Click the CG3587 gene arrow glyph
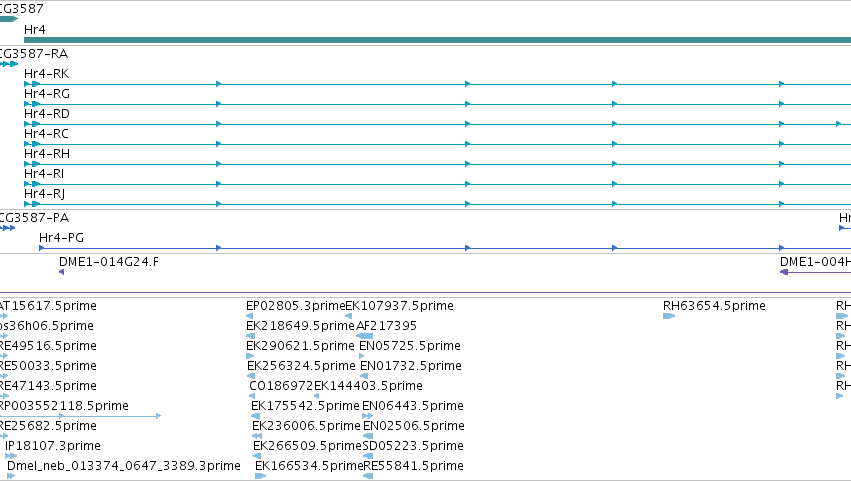The height and width of the screenshot is (481, 851). point(9,19)
